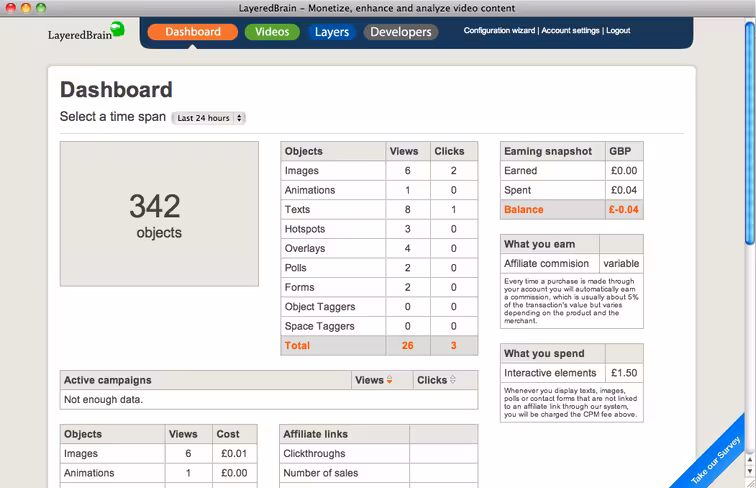Open the time span dropdown
This screenshot has width=756, height=488.
point(208,118)
